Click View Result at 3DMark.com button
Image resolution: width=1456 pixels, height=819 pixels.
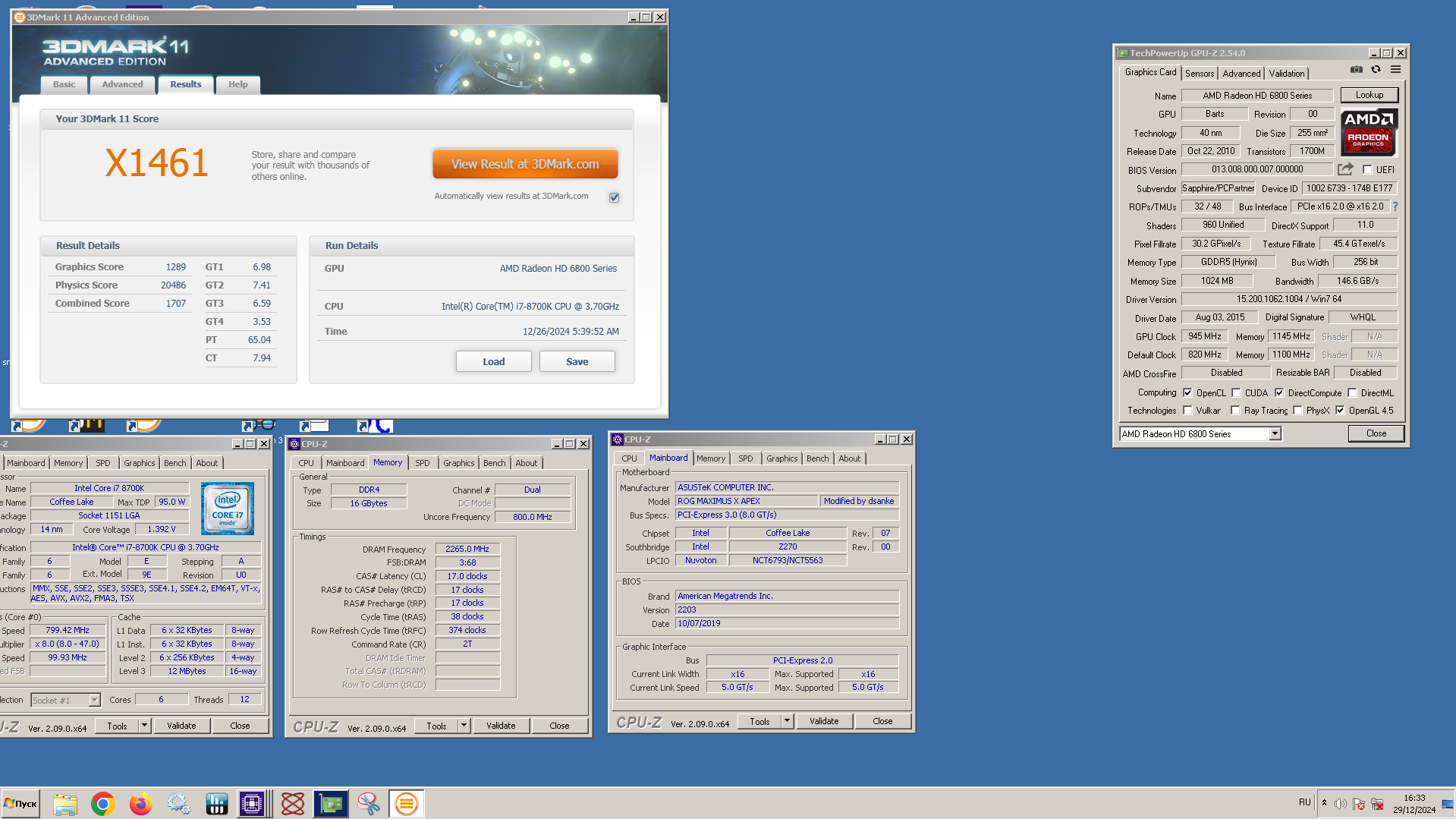[525, 164]
